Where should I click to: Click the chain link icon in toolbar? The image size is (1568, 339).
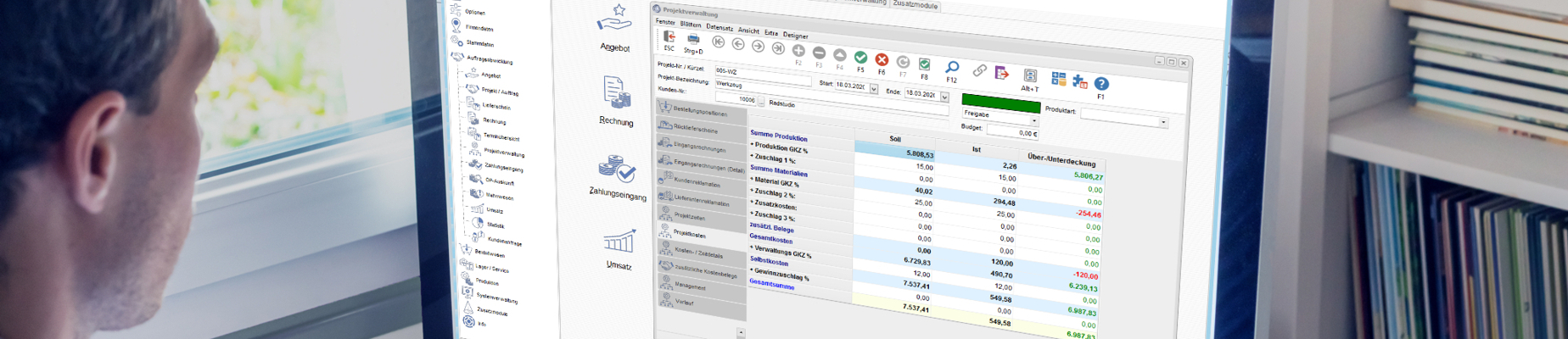coord(979,70)
